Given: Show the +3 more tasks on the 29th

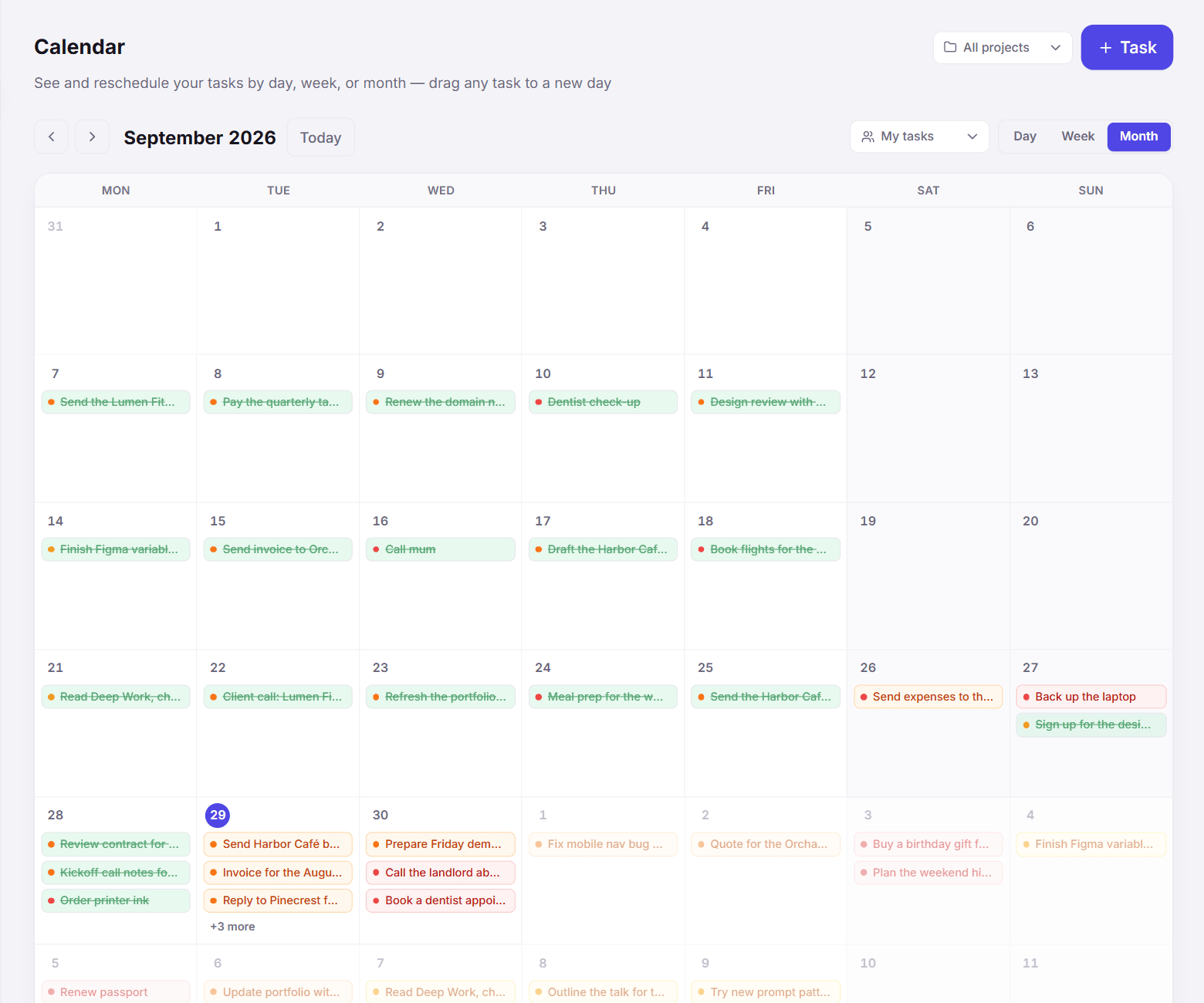Looking at the screenshot, I should click(232, 927).
